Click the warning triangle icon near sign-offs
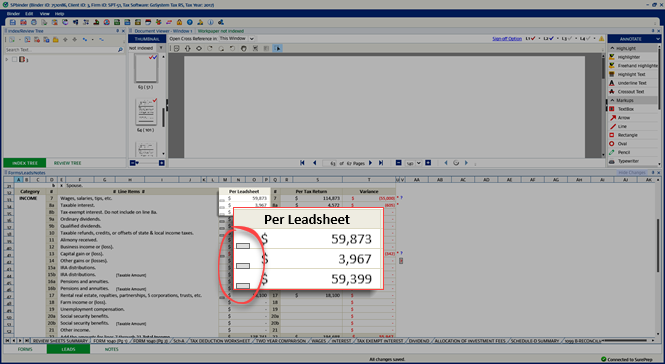 [x=601, y=39]
